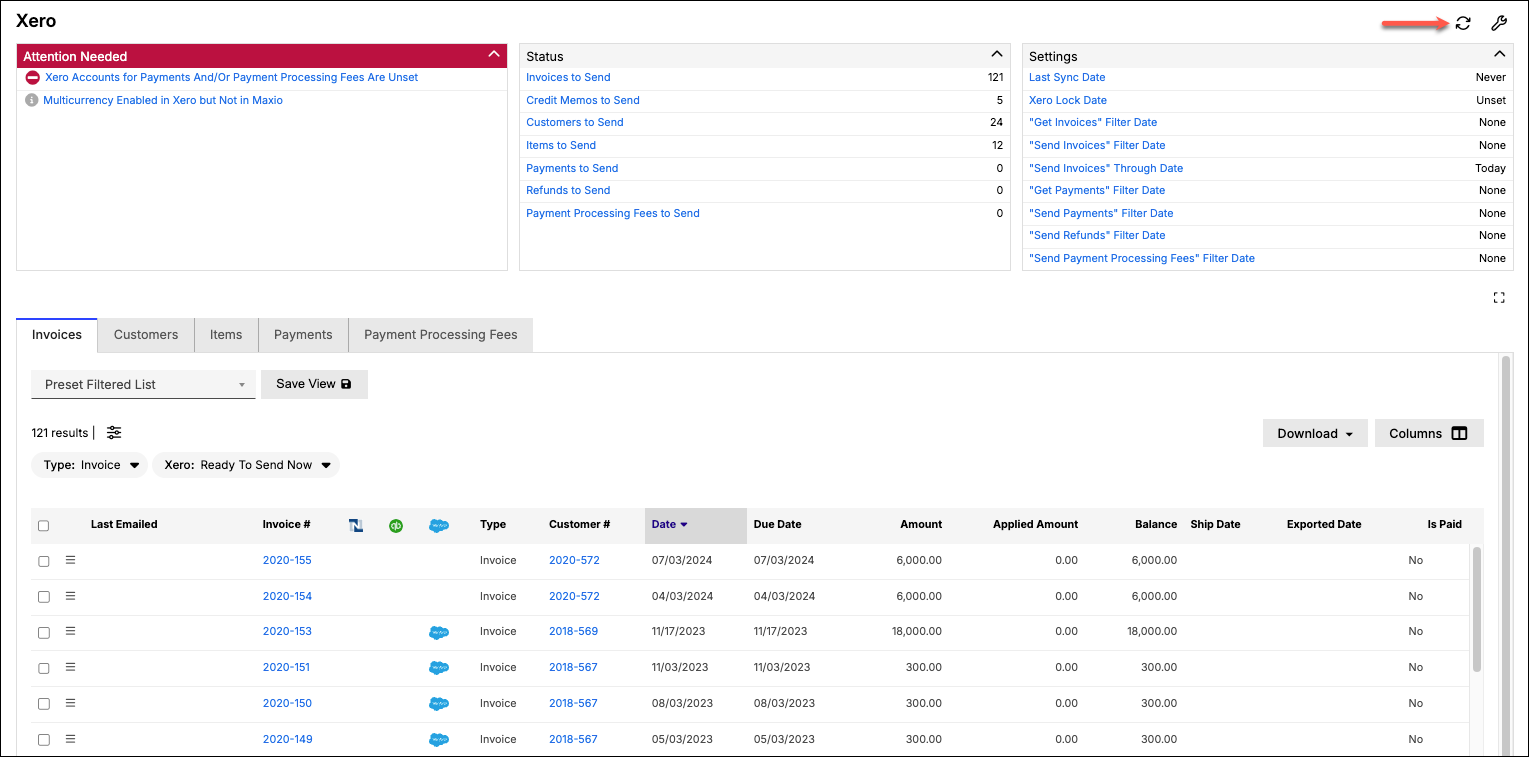
Task: Open row menu for invoice 2020-151
Action: tap(71, 667)
